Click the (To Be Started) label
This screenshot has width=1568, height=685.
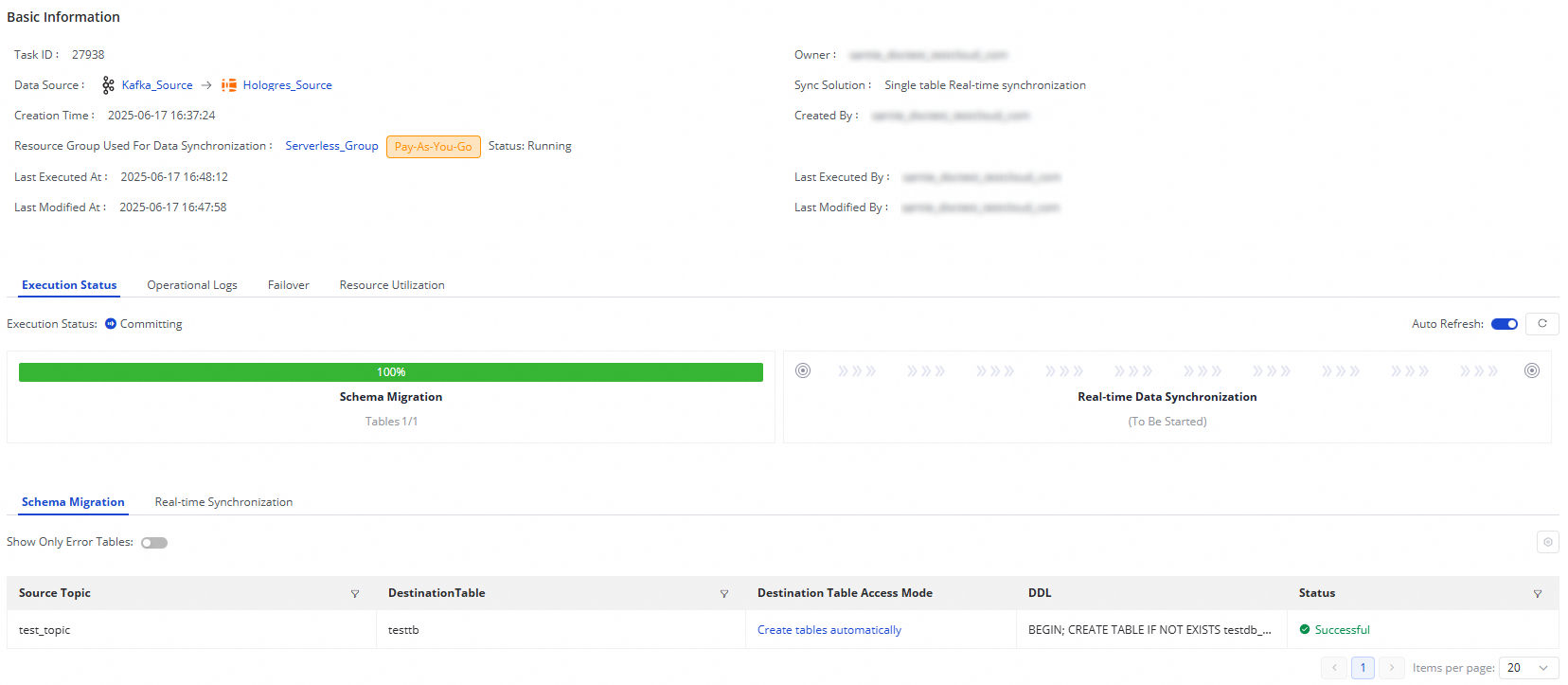[1167, 422]
